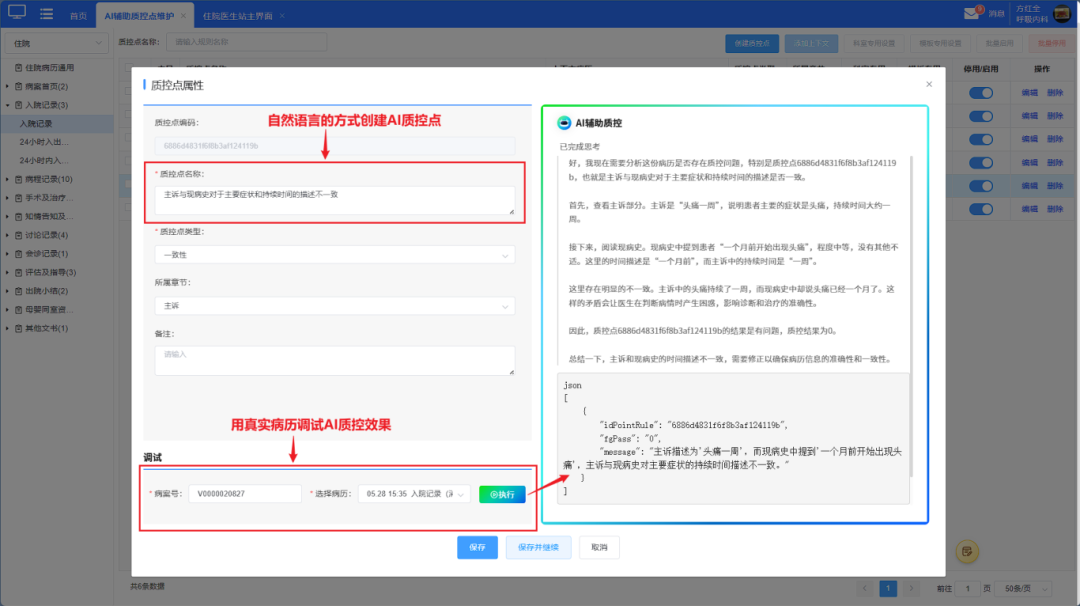
Task: Toggle the third row's 停用/启用 switch
Action: [980, 139]
